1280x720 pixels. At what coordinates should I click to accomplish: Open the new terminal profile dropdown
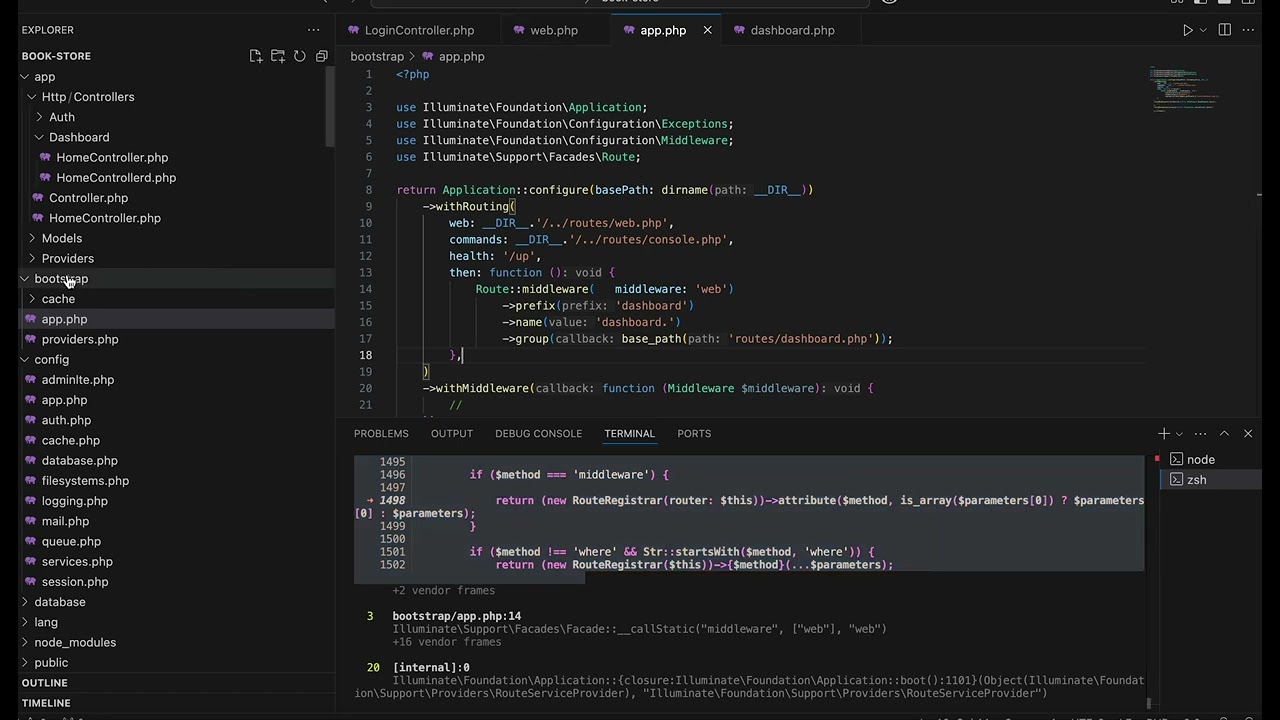[x=1179, y=434]
